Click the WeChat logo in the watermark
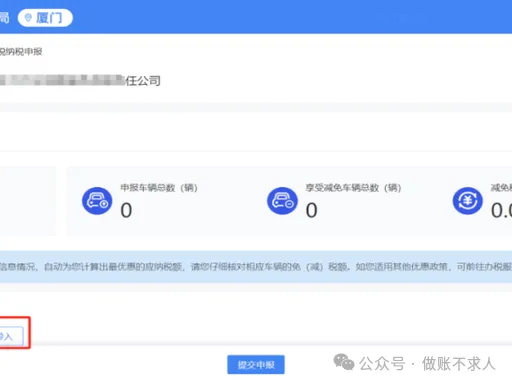 pyautogui.click(x=344, y=362)
